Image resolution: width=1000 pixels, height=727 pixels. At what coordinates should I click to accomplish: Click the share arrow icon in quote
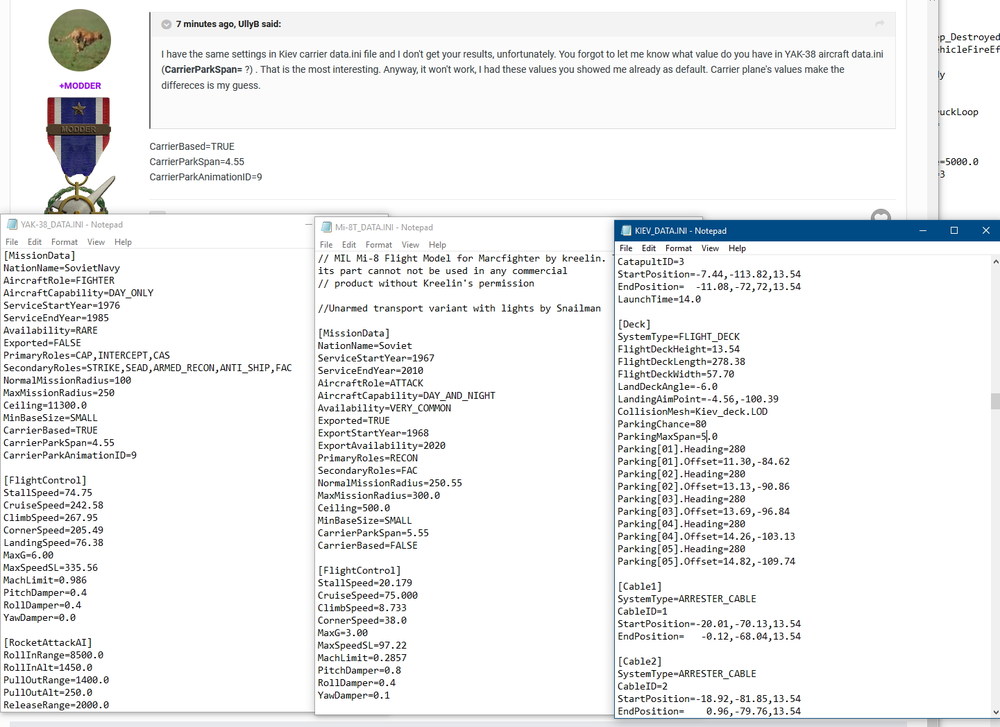[879, 24]
